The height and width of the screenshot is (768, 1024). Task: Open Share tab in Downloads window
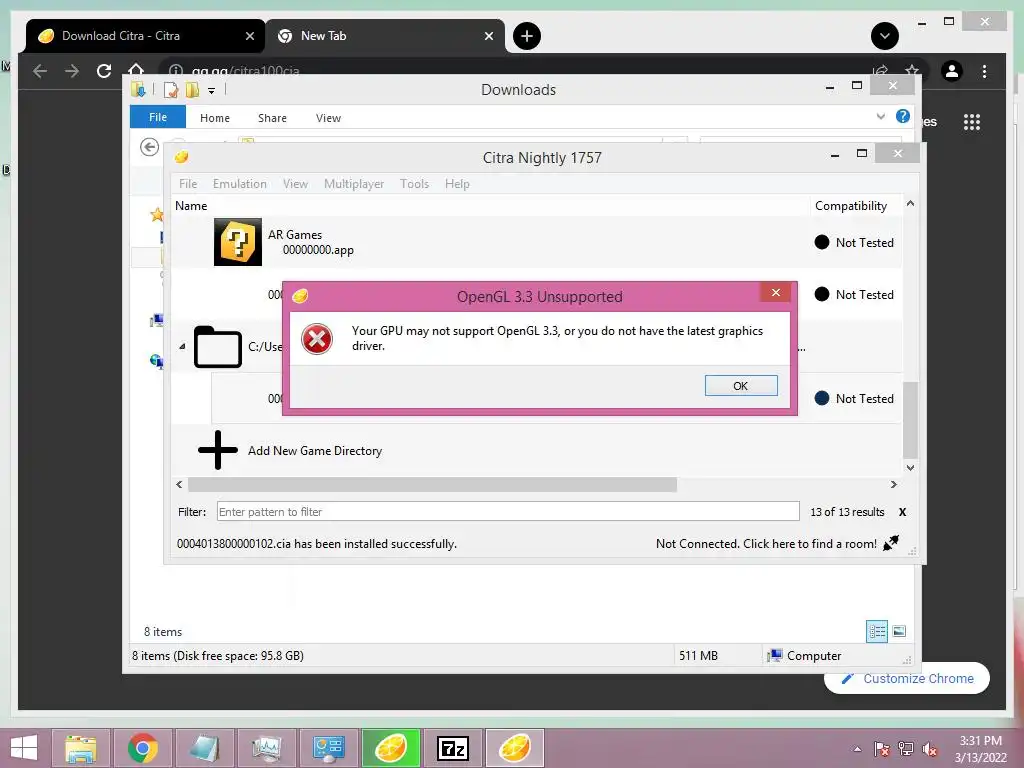272,118
